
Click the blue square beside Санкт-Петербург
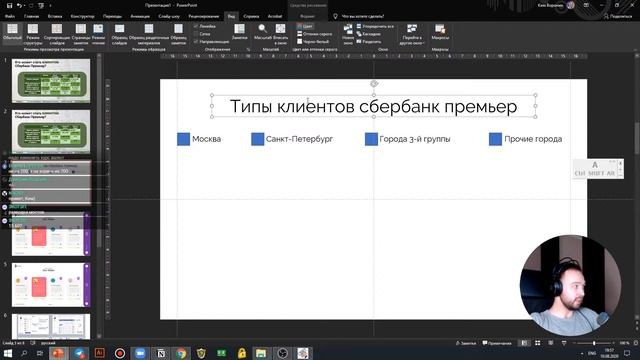[258, 139]
